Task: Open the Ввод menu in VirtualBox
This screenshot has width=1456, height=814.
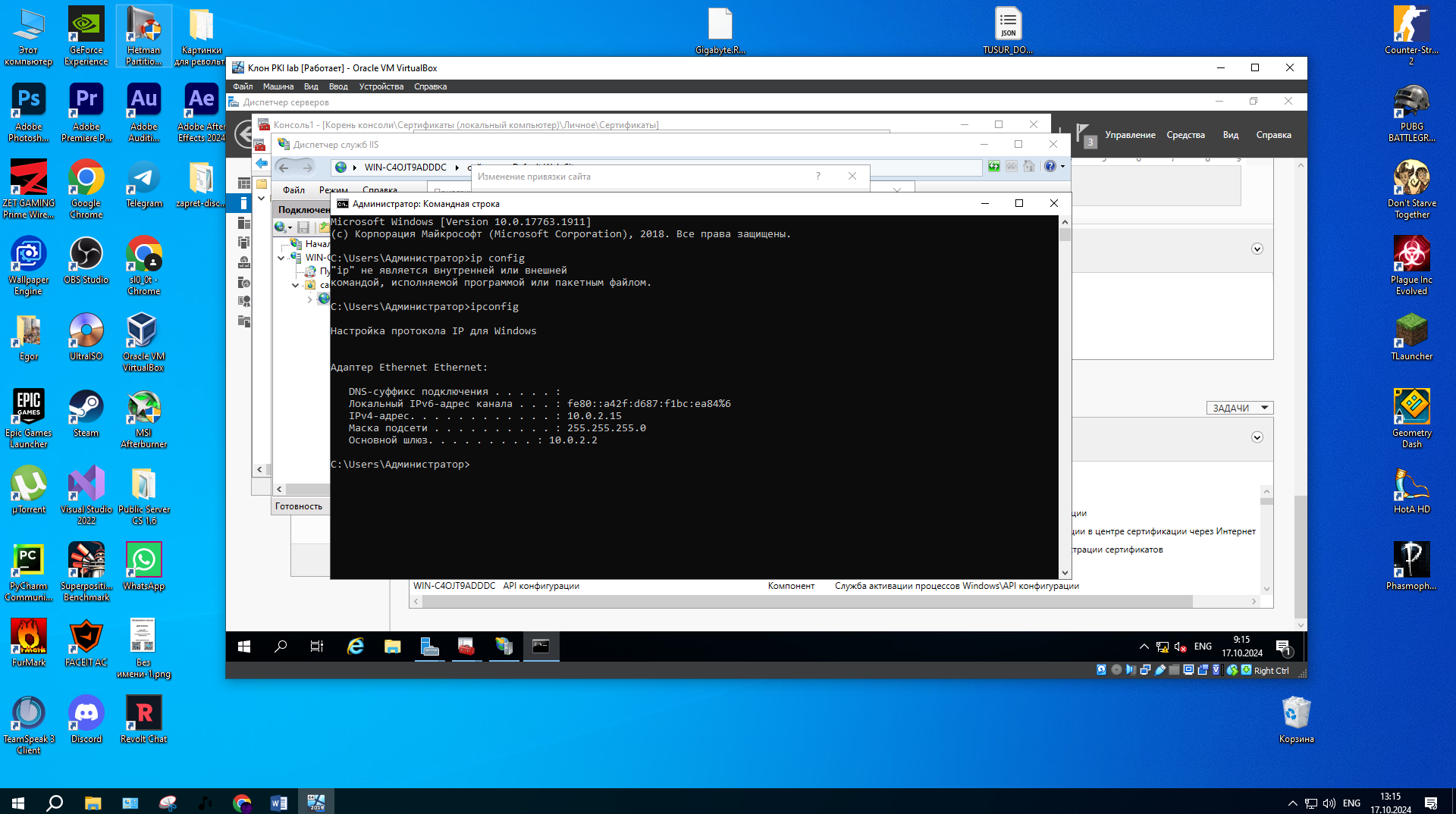Action: coord(338,86)
